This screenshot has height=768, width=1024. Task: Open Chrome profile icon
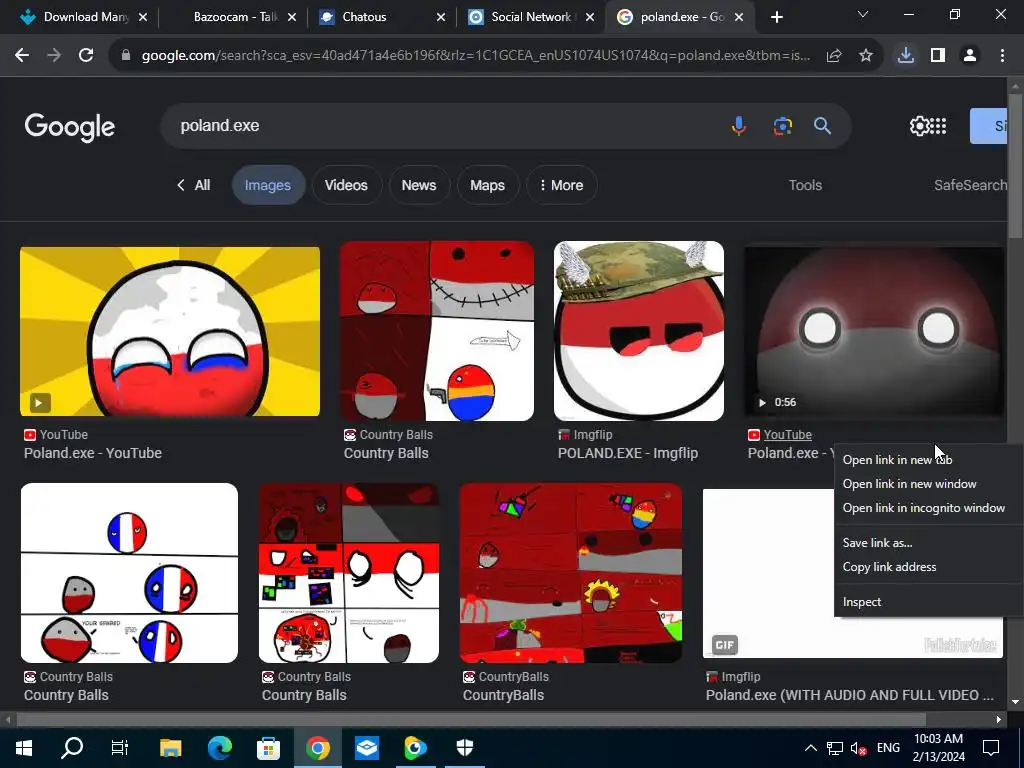(970, 56)
